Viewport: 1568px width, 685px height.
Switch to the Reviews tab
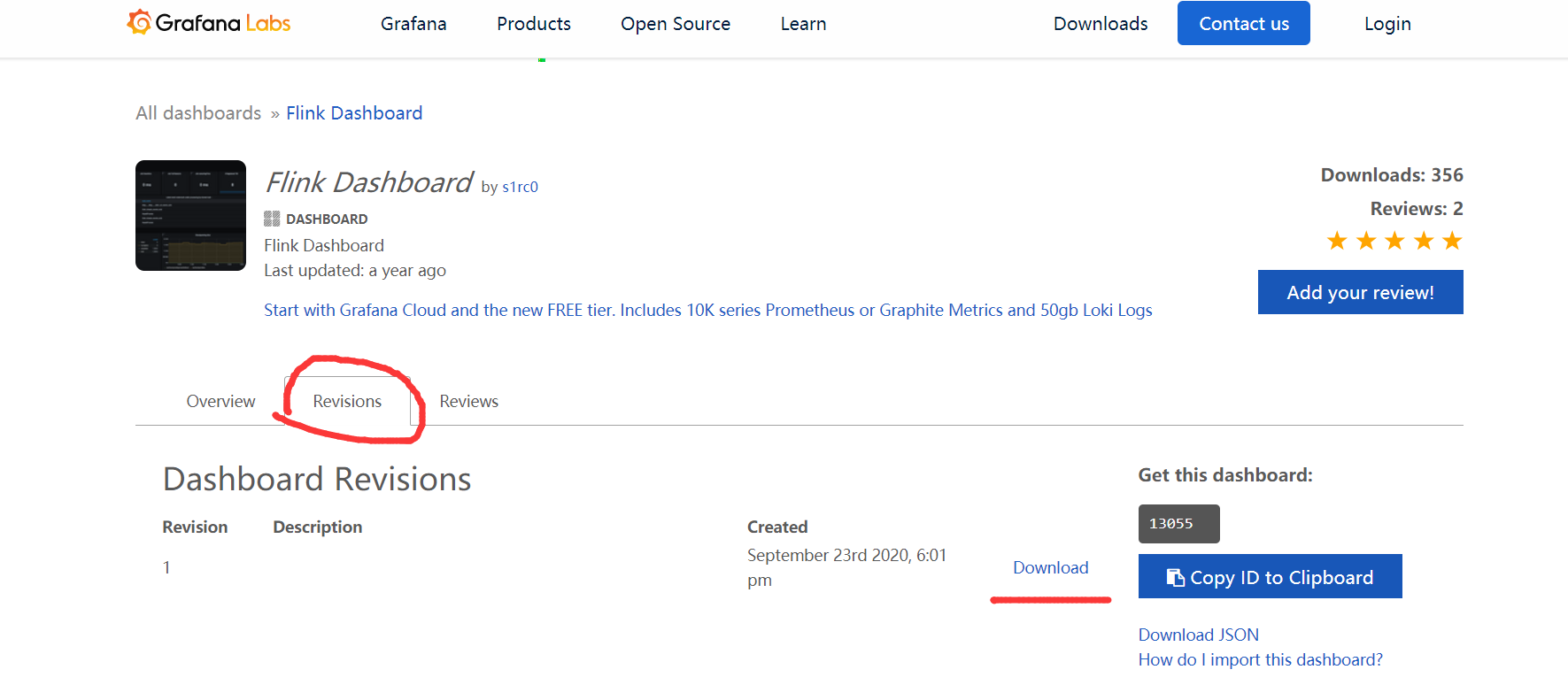[468, 401]
